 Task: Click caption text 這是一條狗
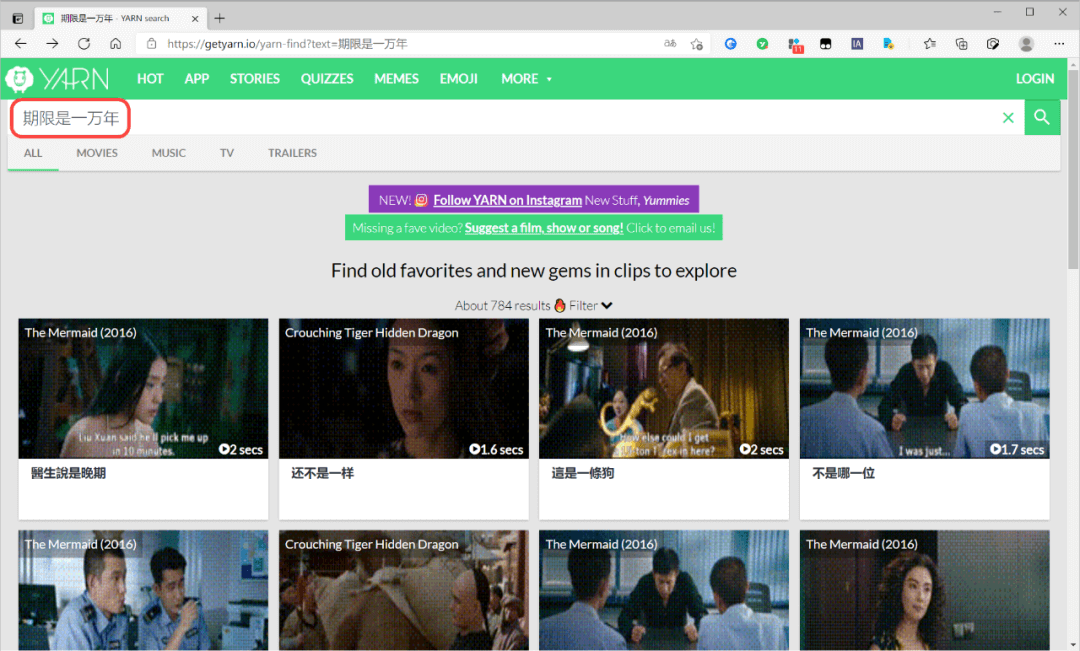(x=583, y=473)
